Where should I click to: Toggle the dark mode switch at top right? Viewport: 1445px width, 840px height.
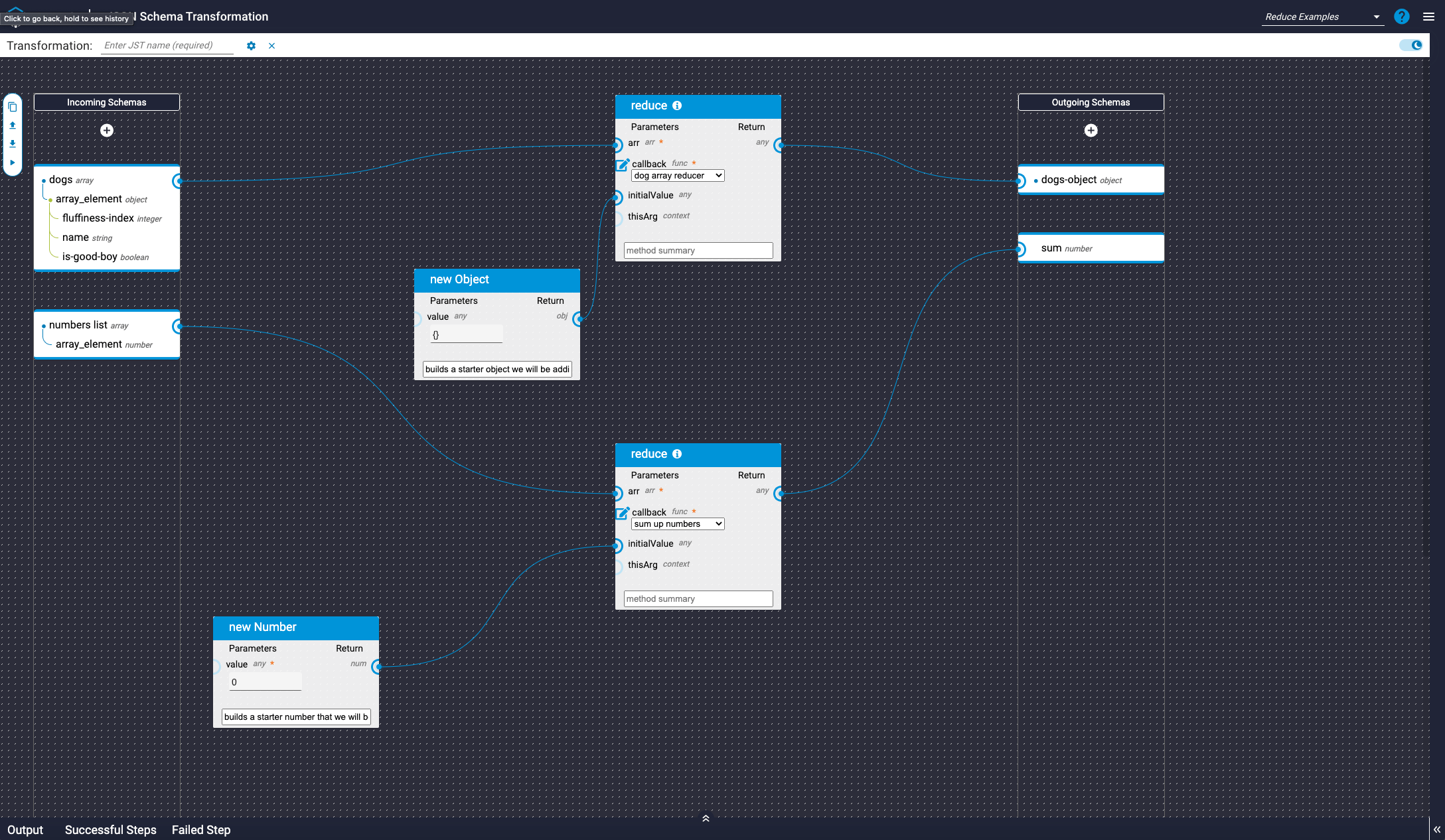pyautogui.click(x=1410, y=45)
